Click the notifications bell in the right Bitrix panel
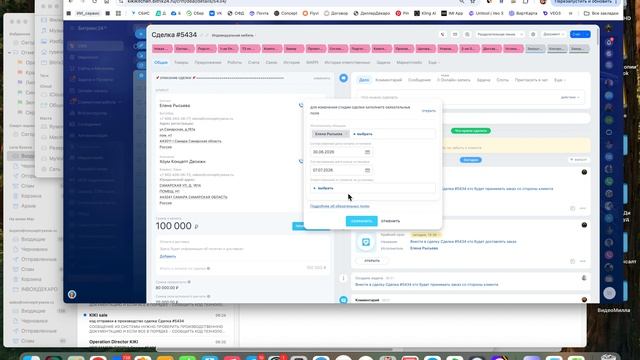This screenshot has width=640, height=360. click(x=609, y=42)
